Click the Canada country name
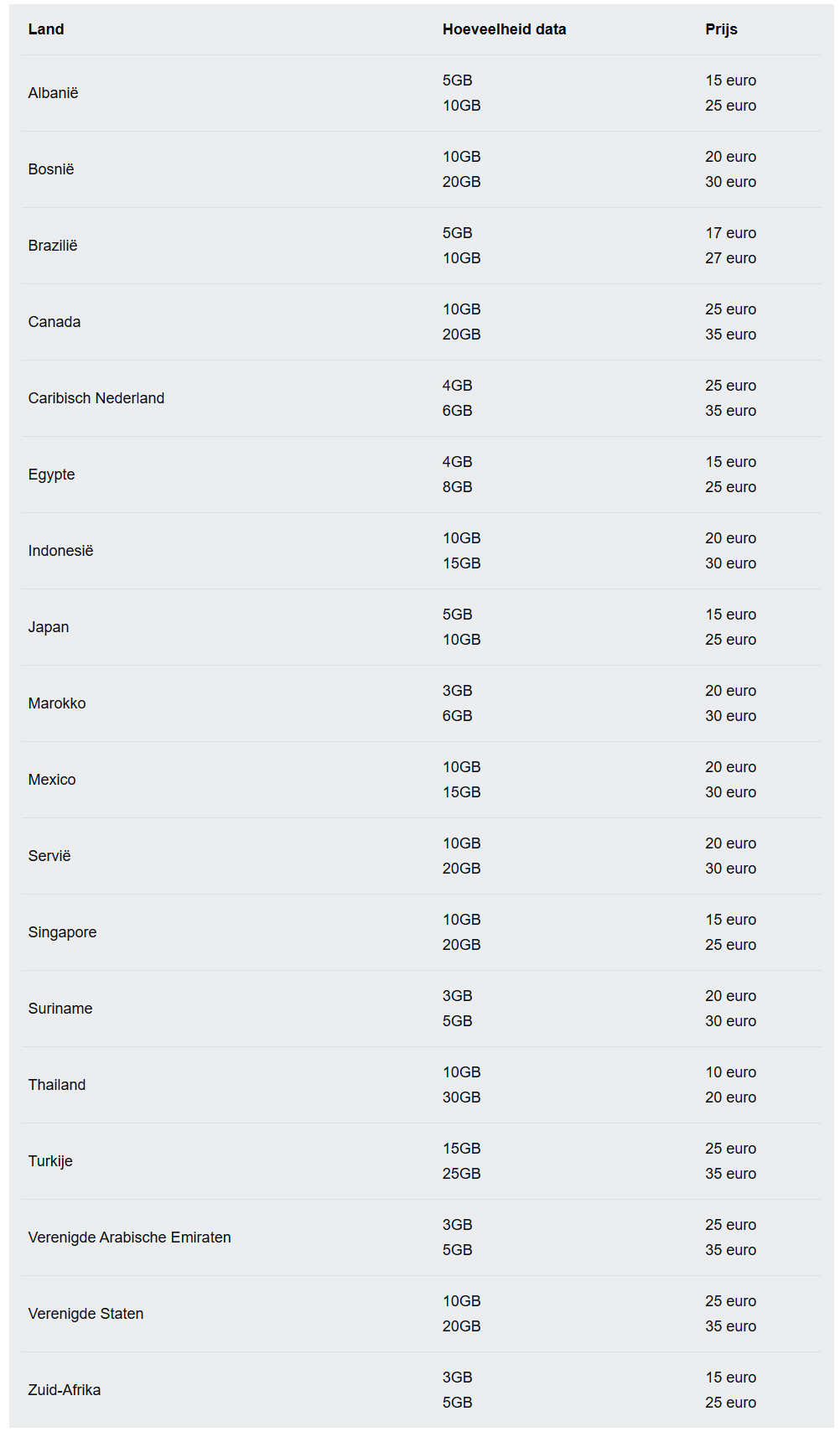The image size is (840, 1432). click(54, 322)
